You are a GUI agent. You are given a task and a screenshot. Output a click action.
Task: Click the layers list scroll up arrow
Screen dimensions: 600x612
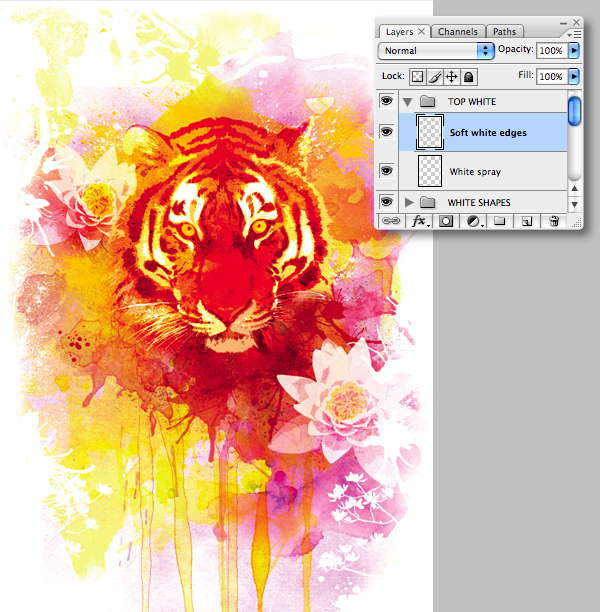tap(574, 188)
